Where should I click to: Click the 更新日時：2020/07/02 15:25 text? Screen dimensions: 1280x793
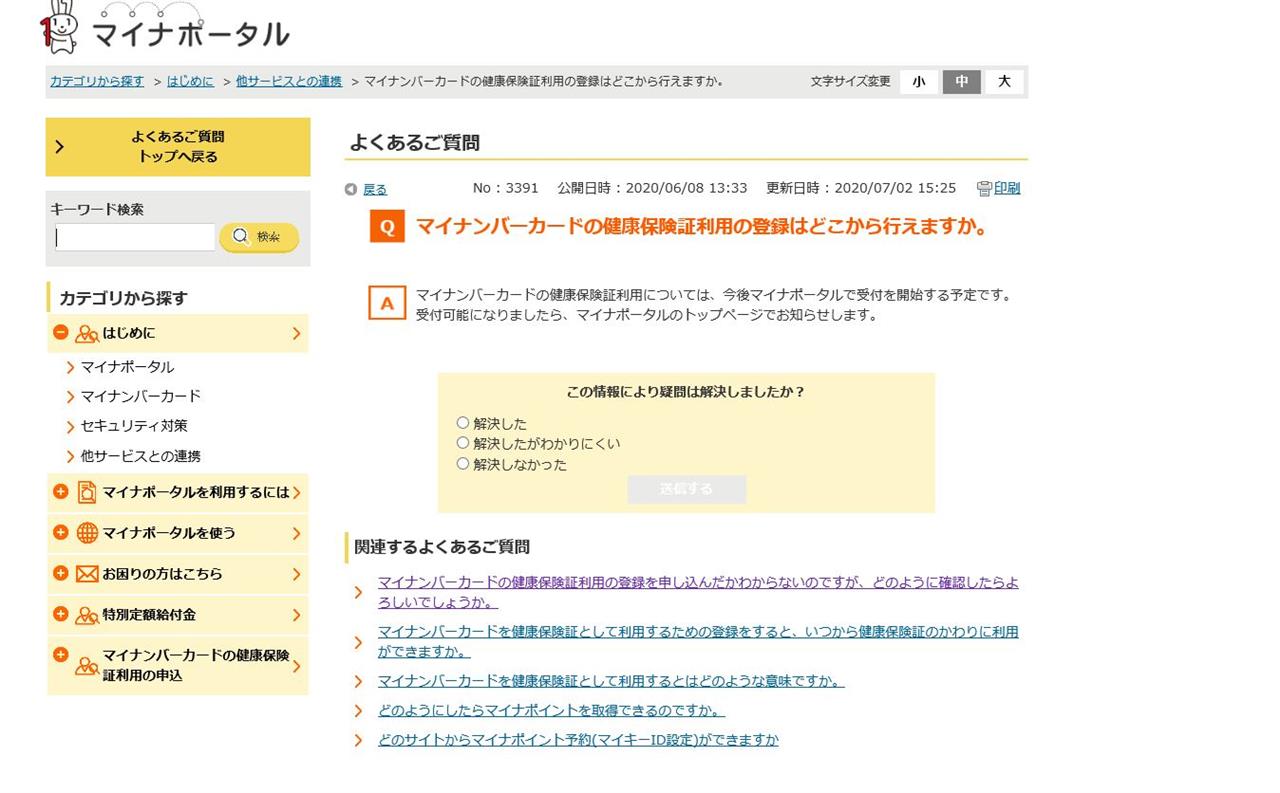pos(861,188)
